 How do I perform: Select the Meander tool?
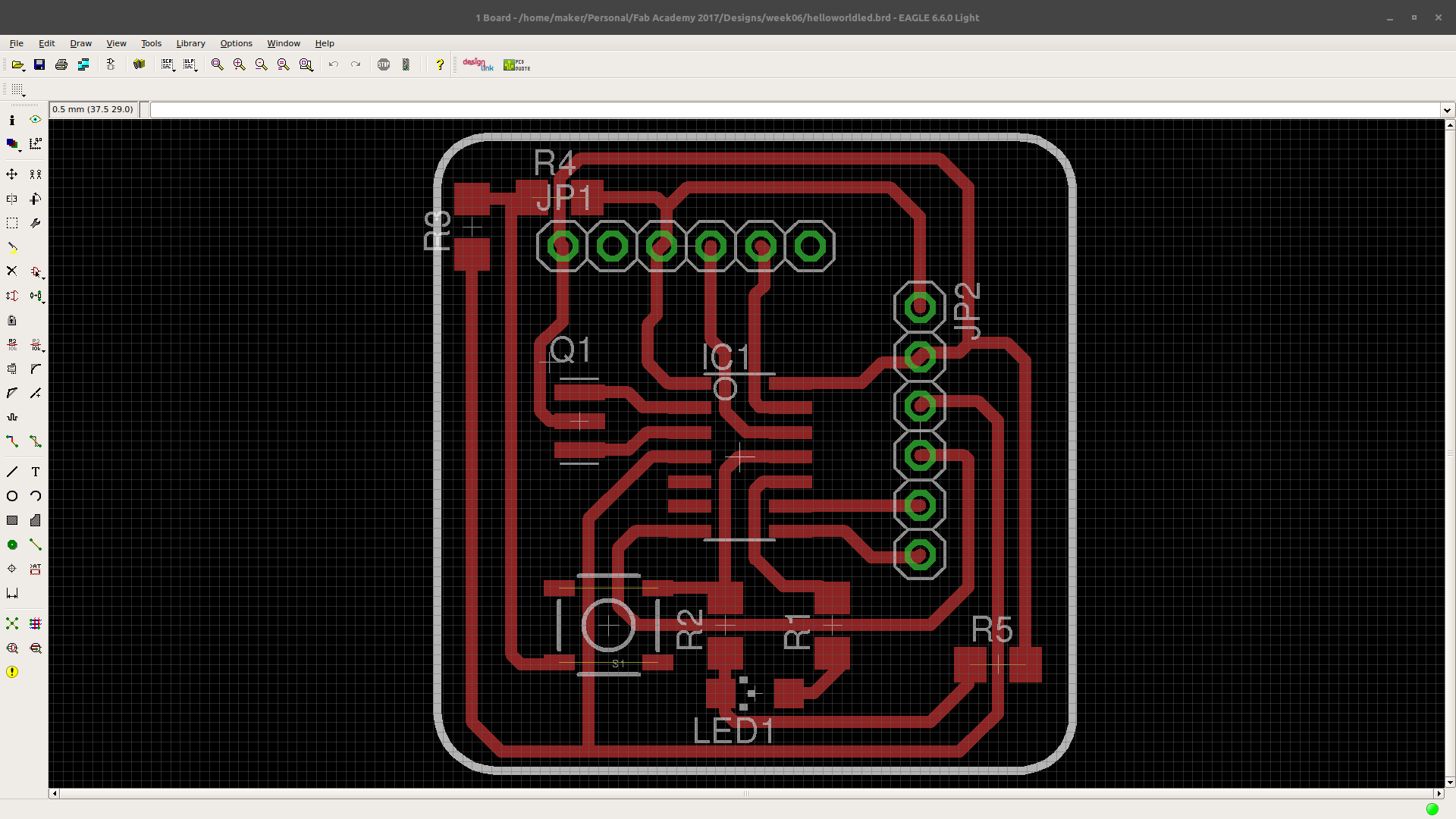click(12, 417)
